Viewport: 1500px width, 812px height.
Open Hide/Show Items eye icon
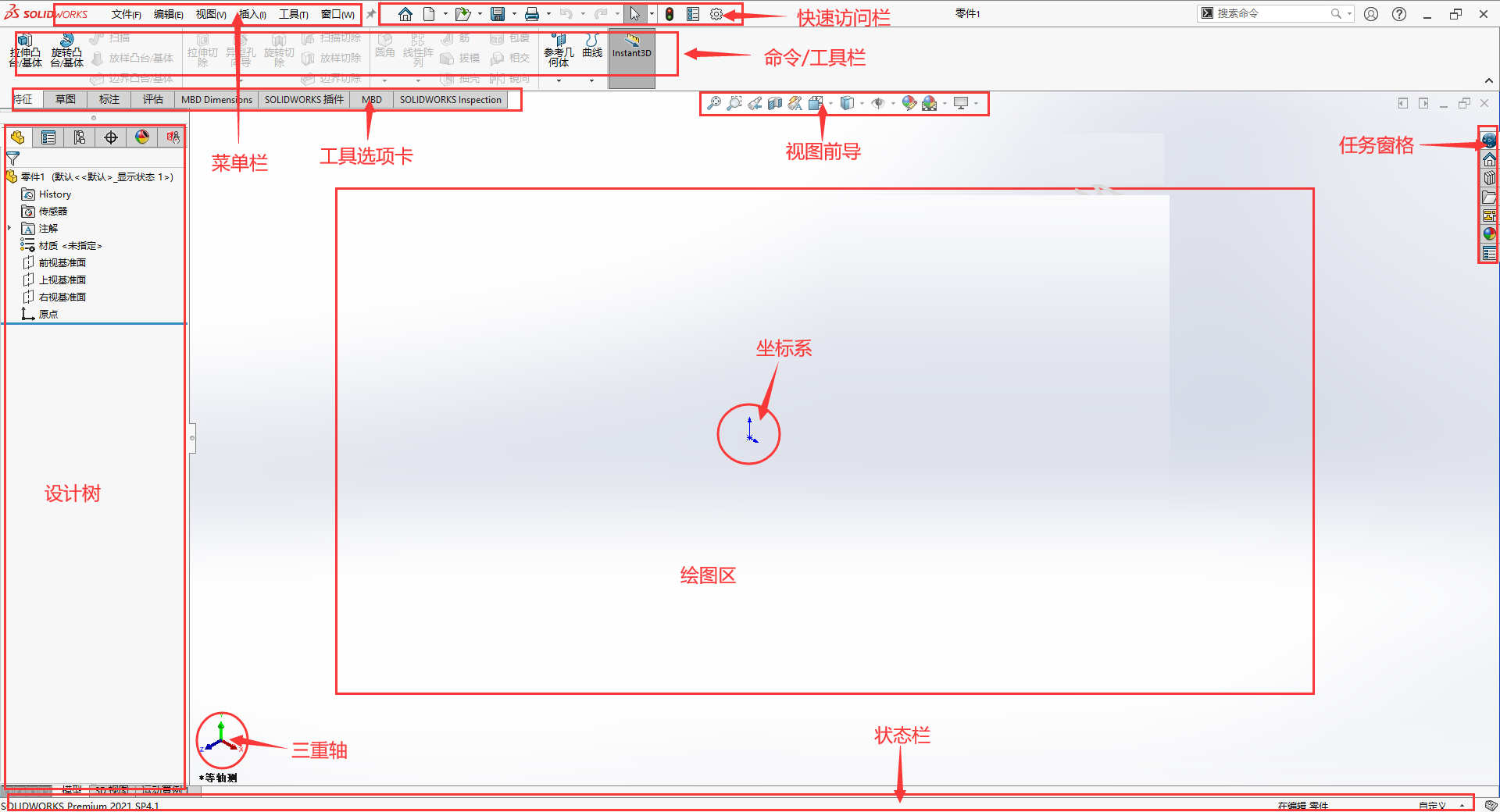coord(878,103)
